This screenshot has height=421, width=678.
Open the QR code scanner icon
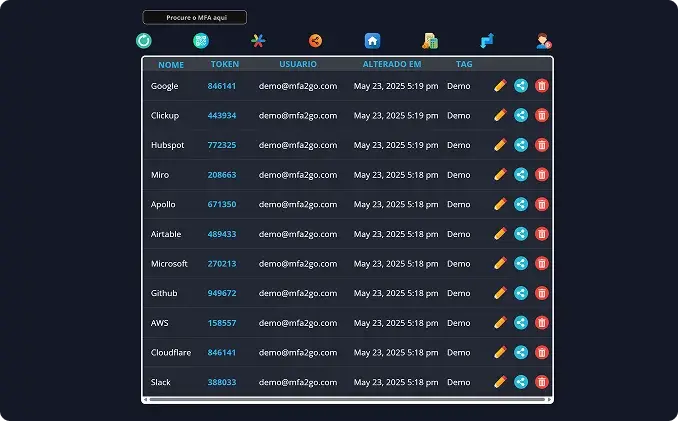[201, 41]
